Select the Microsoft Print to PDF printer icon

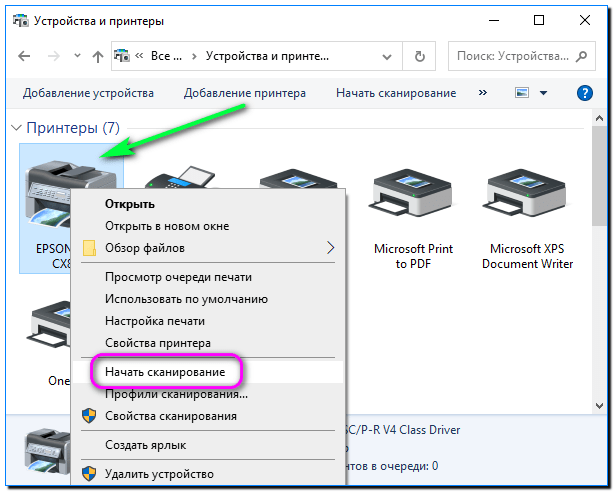point(412,196)
